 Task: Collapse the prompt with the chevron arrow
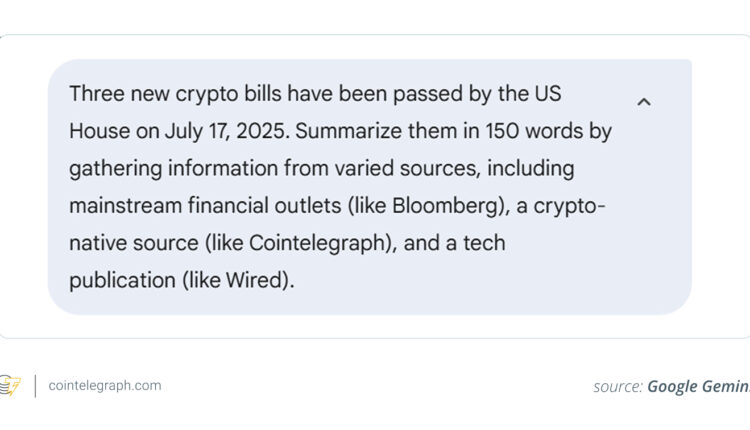pos(644,102)
